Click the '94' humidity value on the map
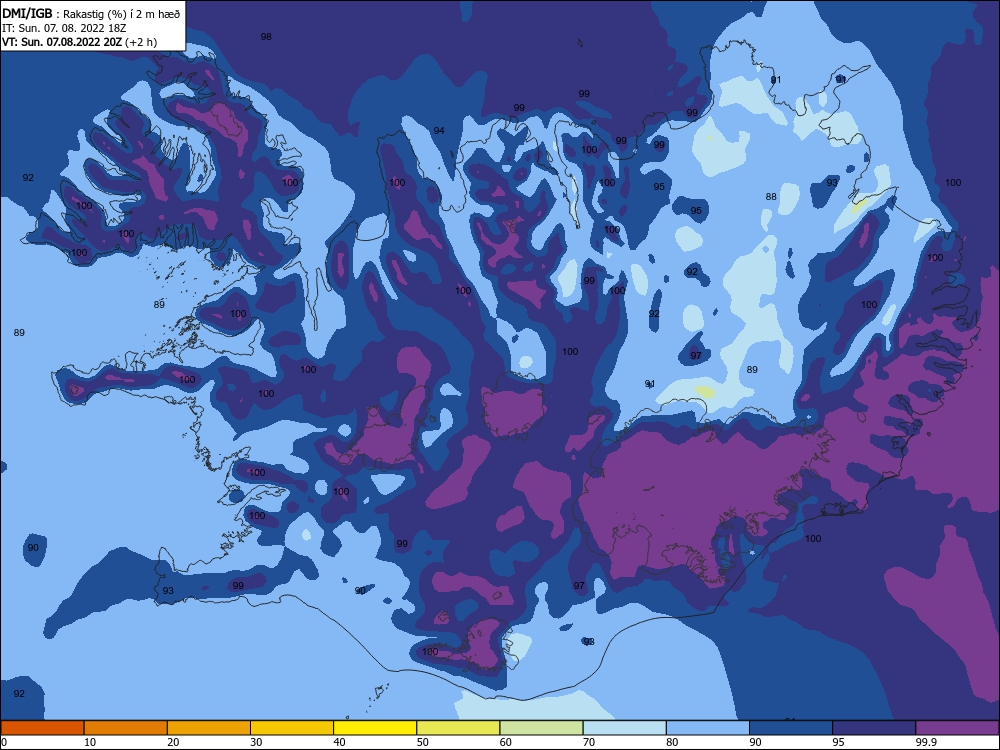1000x750 pixels. [x=439, y=131]
